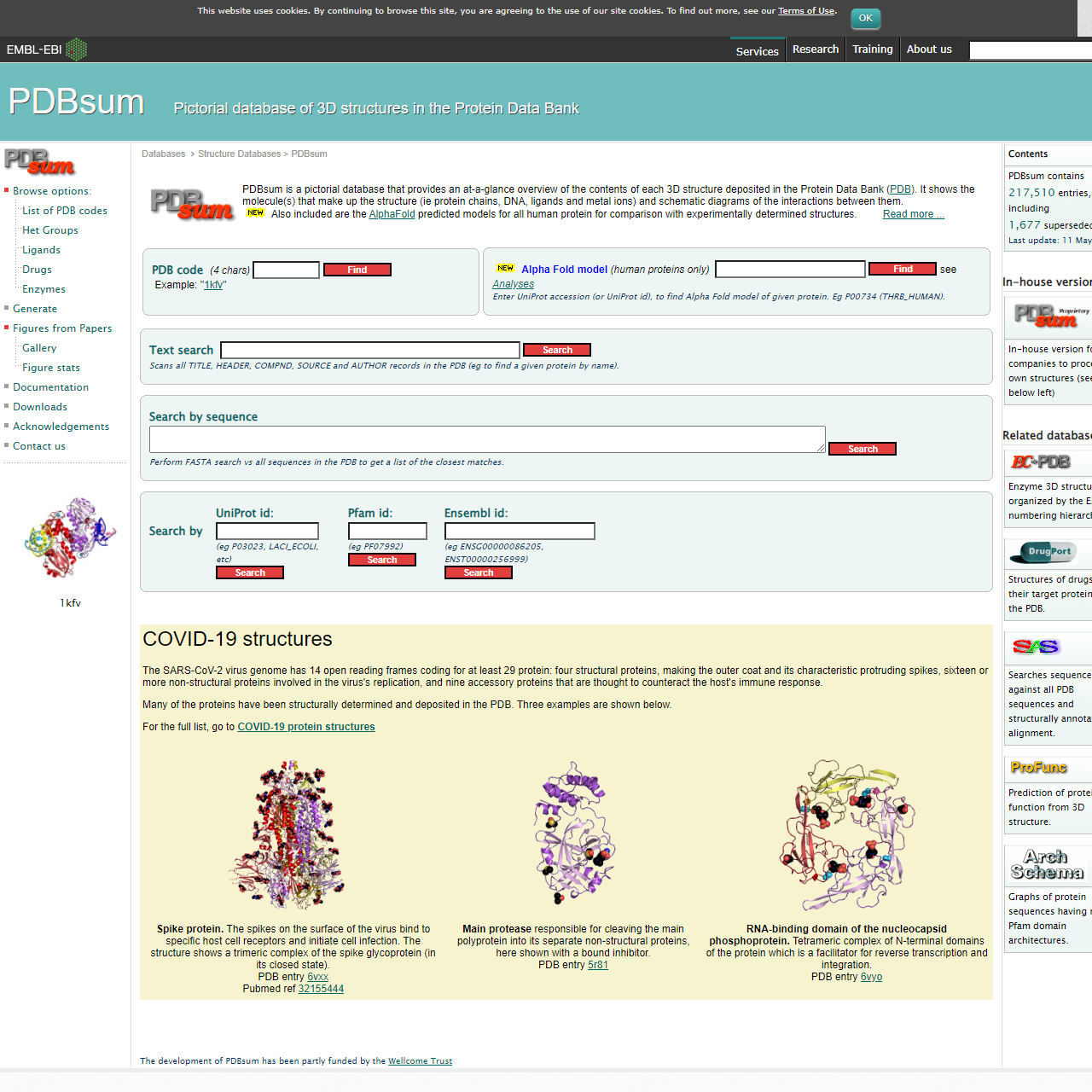Click the EMBL-EBI logo icon
This screenshot has height=1092, width=1092.
[76, 49]
